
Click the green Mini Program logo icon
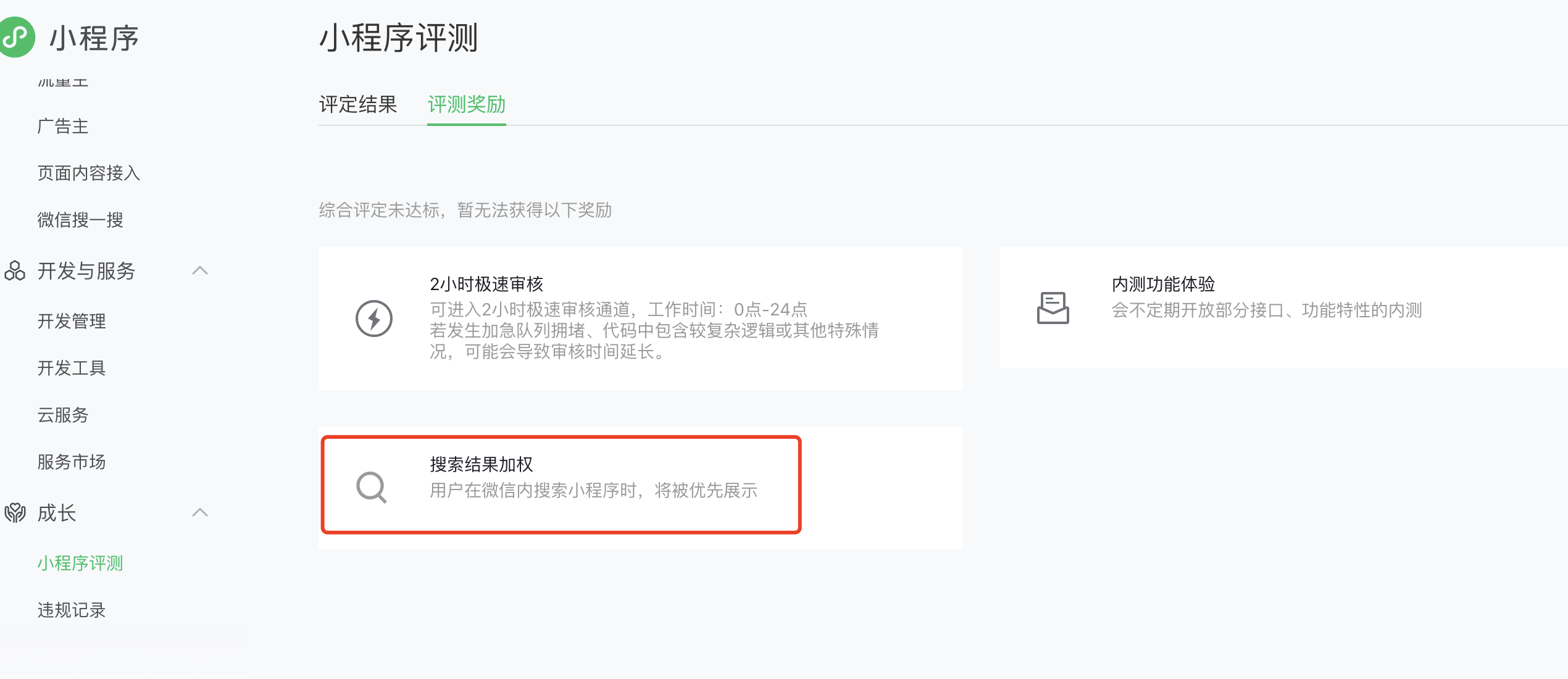pos(16,37)
